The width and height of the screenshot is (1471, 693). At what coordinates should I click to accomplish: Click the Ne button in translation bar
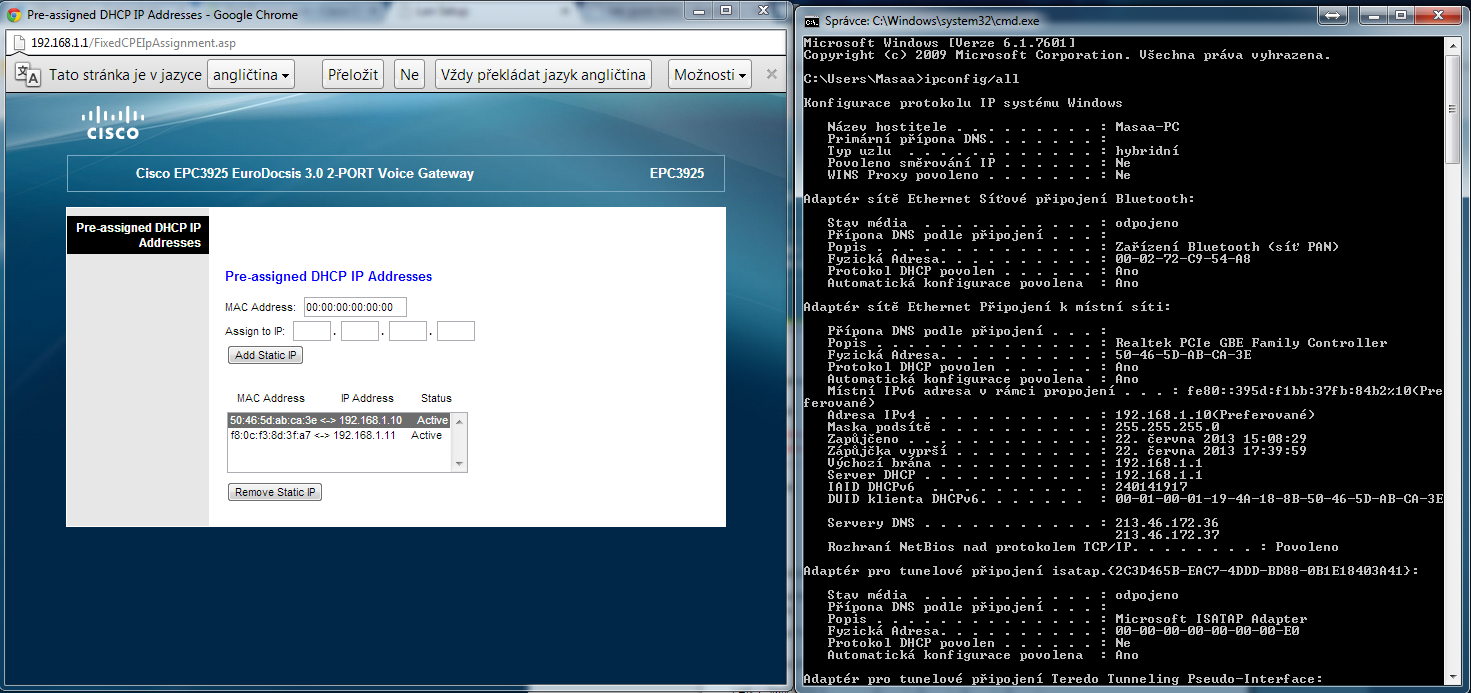[409, 75]
